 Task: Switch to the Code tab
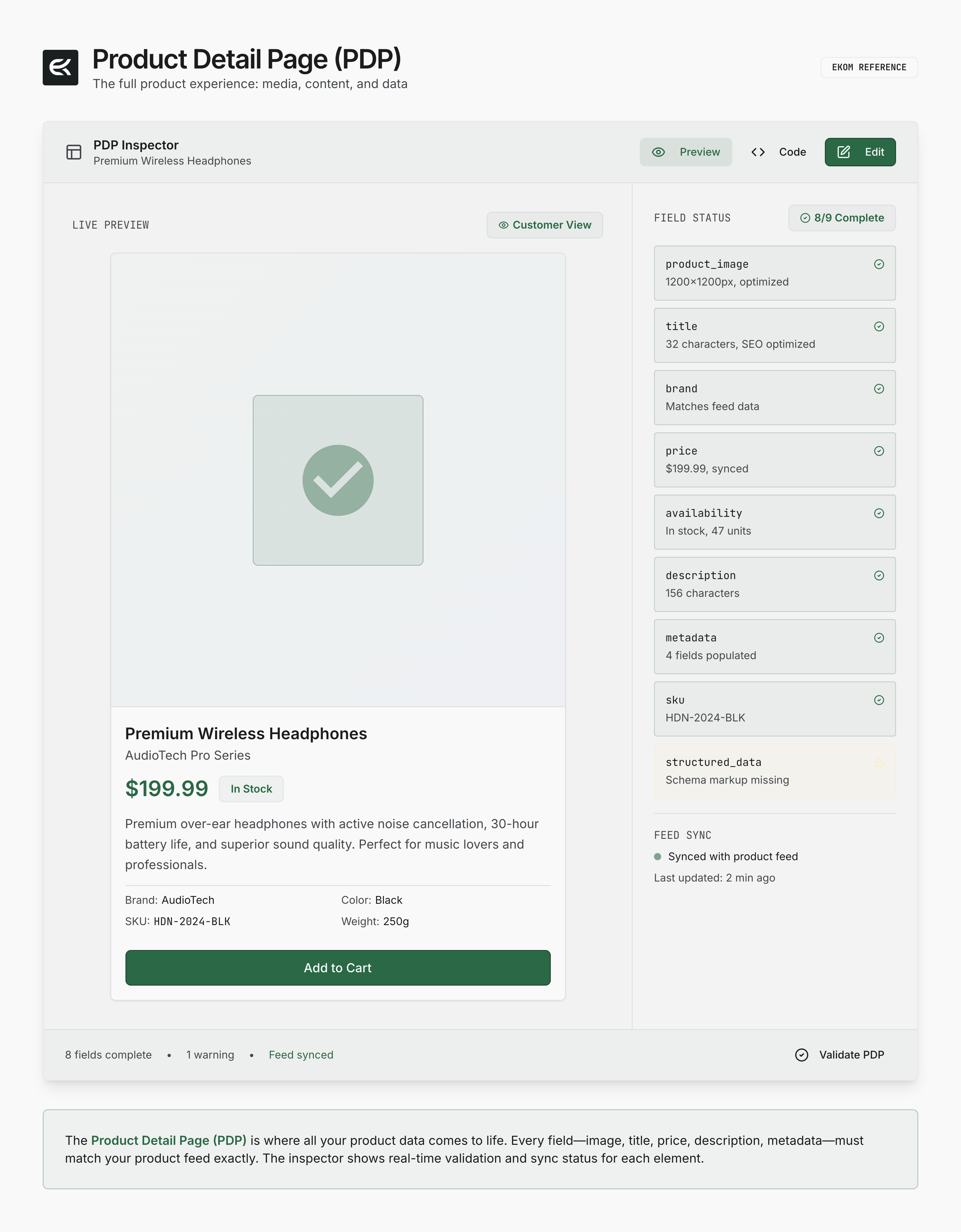(779, 152)
